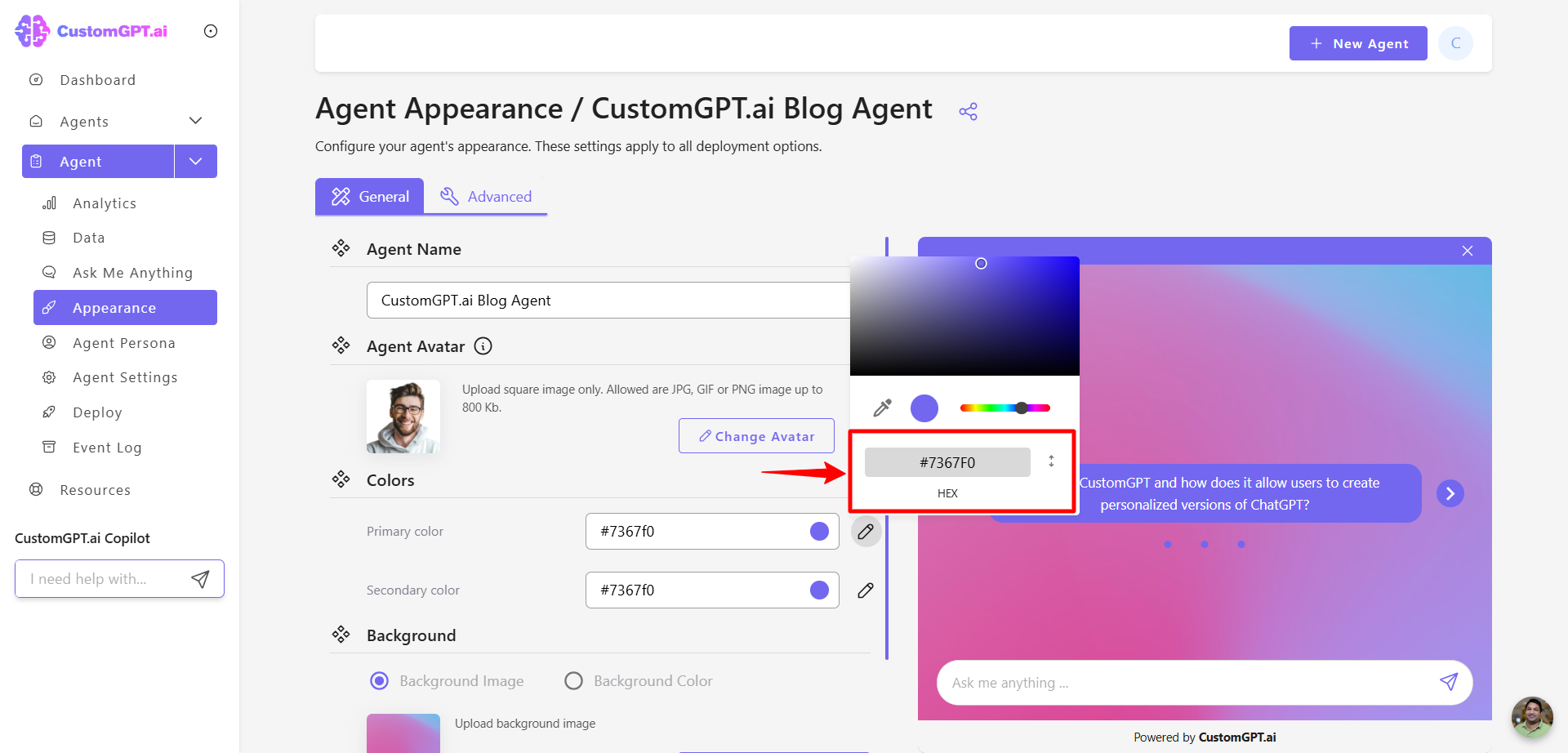Click inside the color picker saturation area

pos(964,316)
